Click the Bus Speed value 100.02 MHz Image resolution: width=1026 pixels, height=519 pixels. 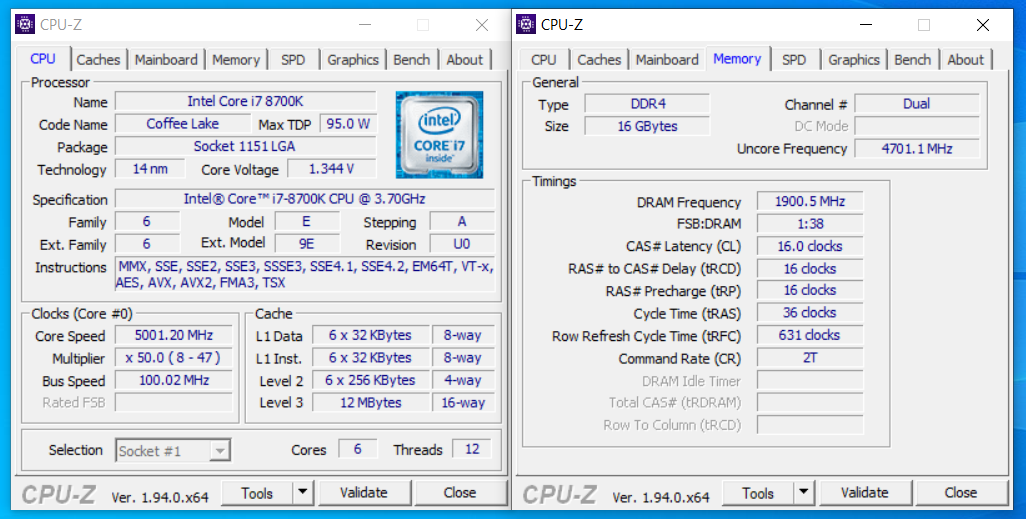pos(173,380)
